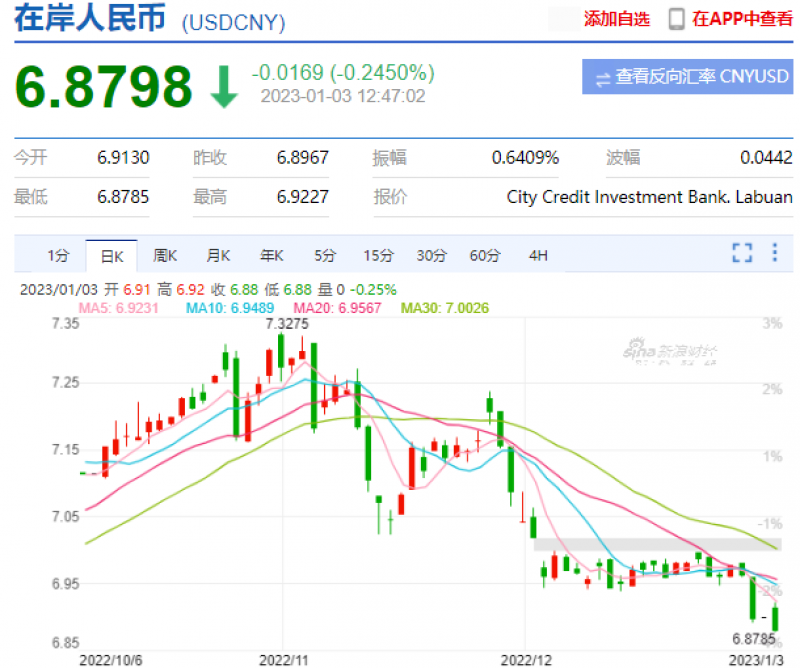Click the current price 6.8798
800x668 pixels.
click(104, 87)
